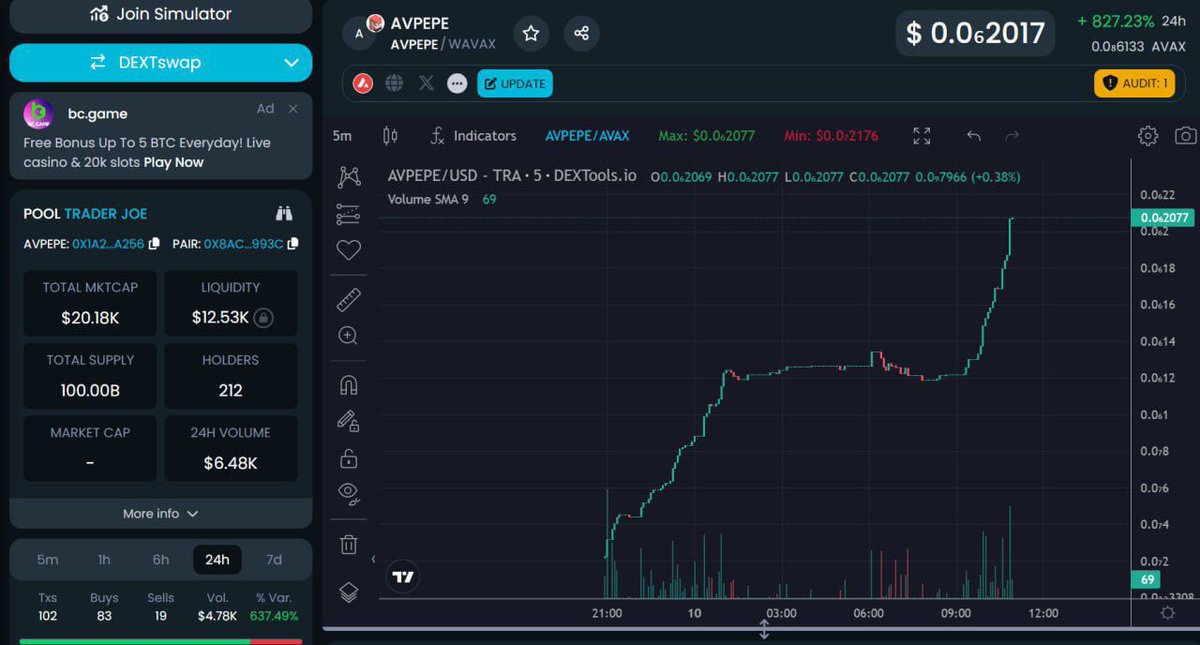Select the 7d transactions timeframe tab
The image size is (1200, 645).
click(274, 560)
